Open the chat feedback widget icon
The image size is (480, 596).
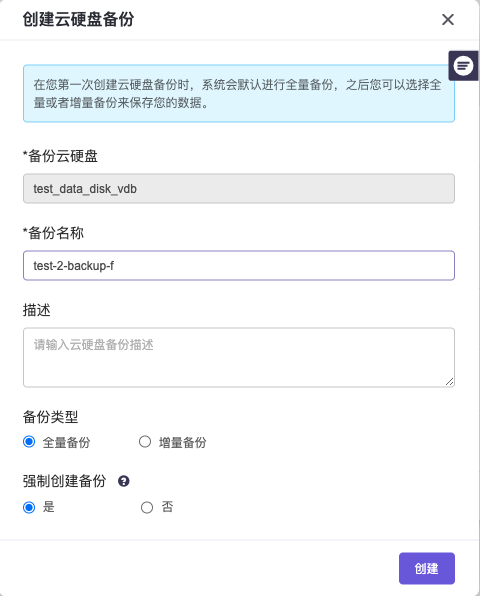(463, 66)
